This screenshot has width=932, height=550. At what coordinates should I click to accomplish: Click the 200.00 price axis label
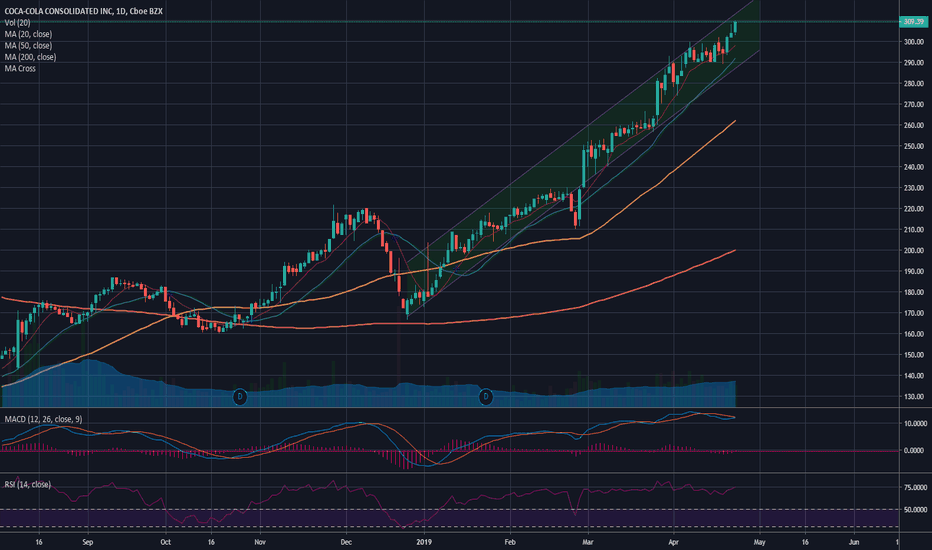pyautogui.click(x=914, y=250)
